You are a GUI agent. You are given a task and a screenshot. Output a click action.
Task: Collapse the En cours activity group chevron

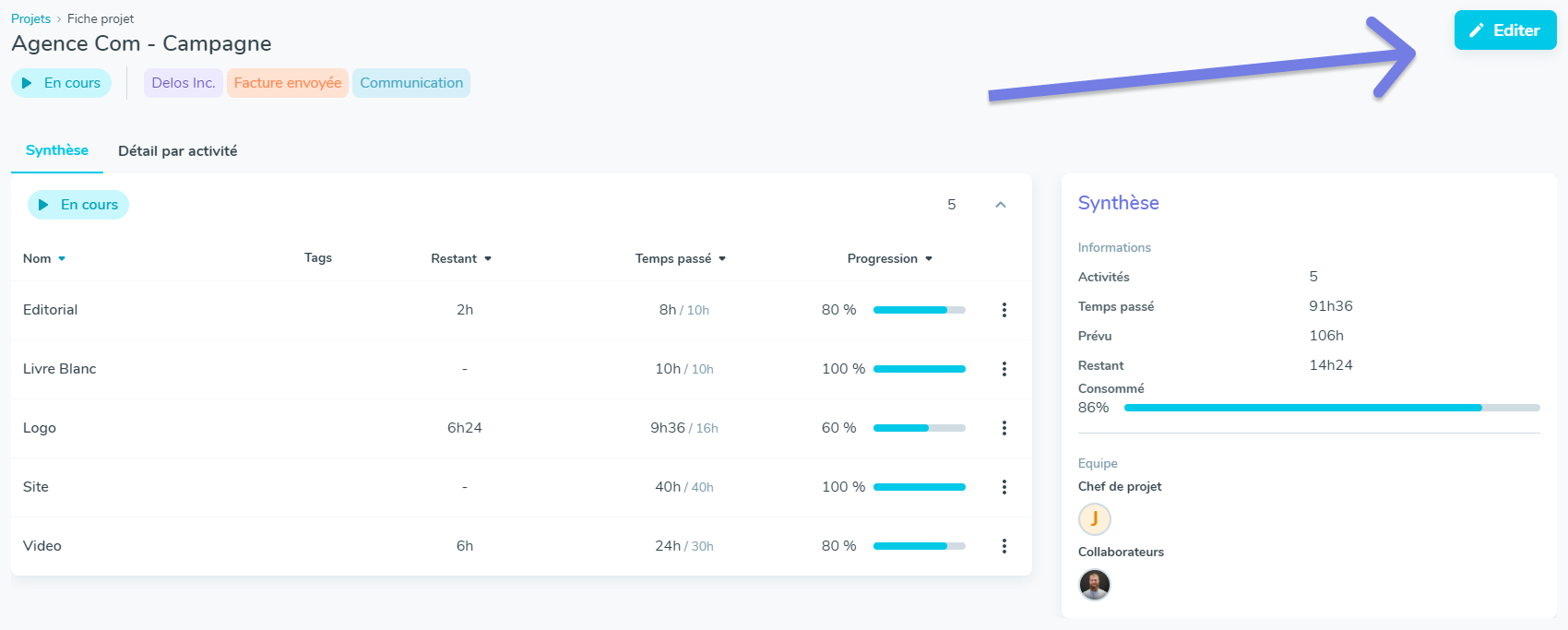click(x=1001, y=205)
